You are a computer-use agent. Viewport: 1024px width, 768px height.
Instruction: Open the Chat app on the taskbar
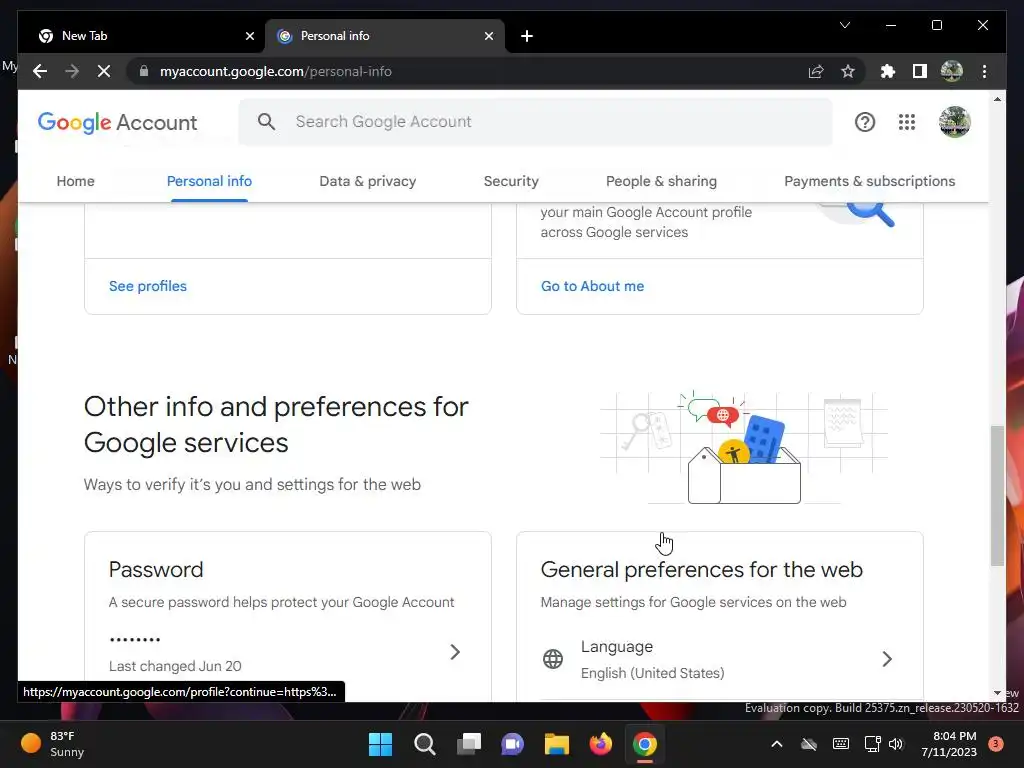click(x=513, y=744)
